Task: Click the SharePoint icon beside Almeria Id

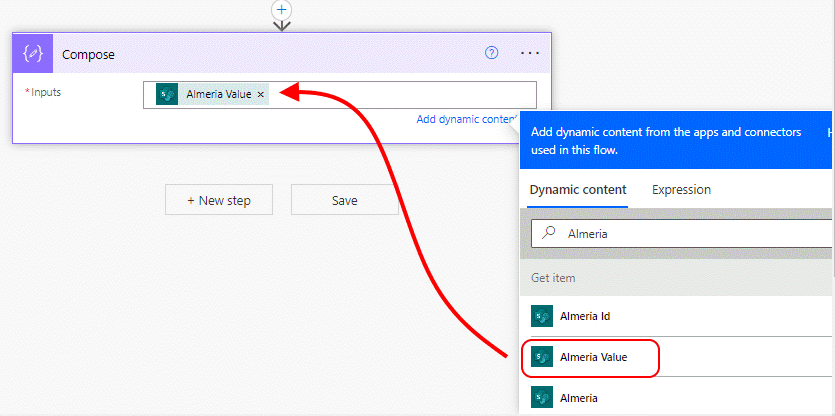Action: click(x=542, y=316)
